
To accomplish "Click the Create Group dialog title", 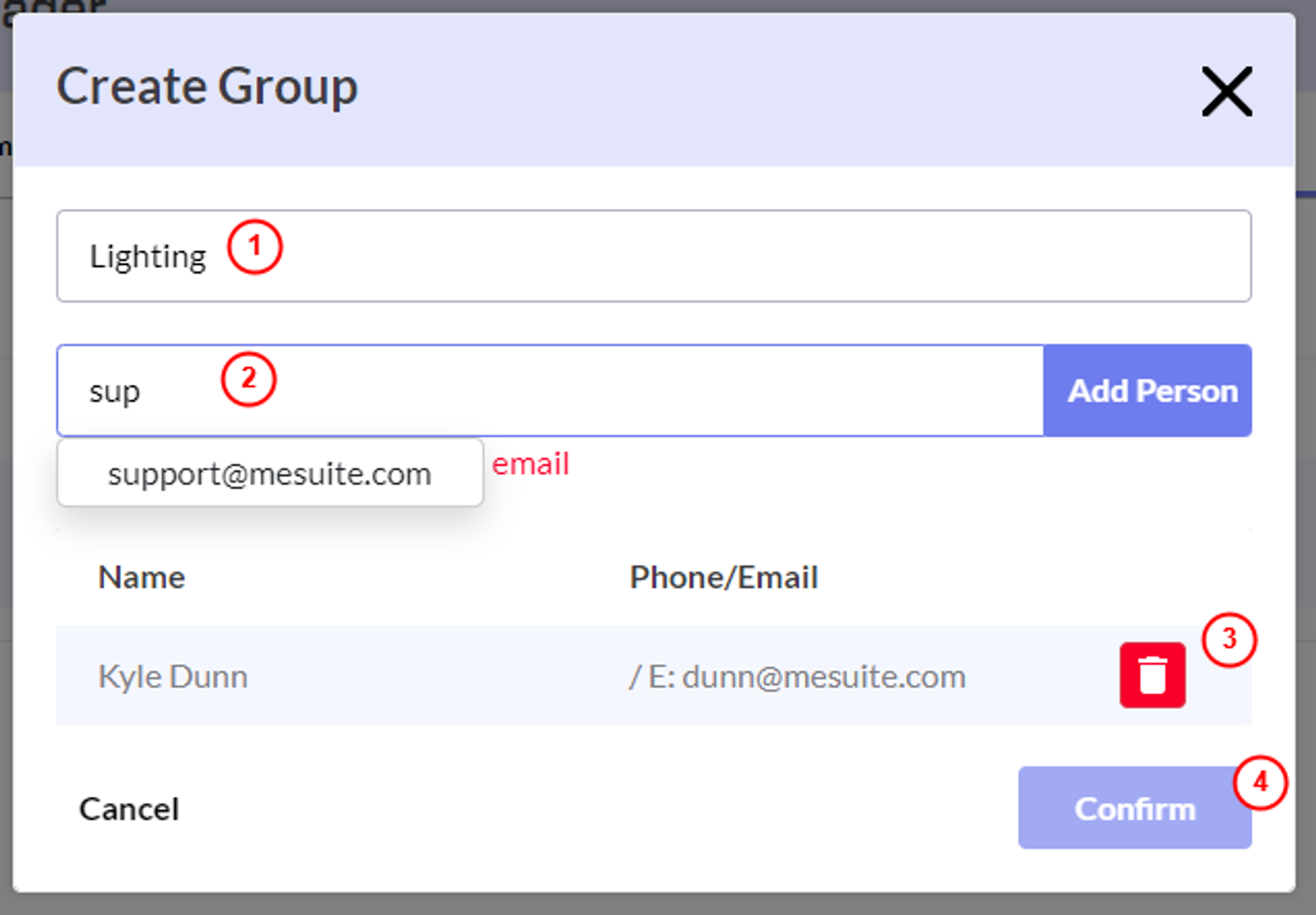I will [207, 87].
